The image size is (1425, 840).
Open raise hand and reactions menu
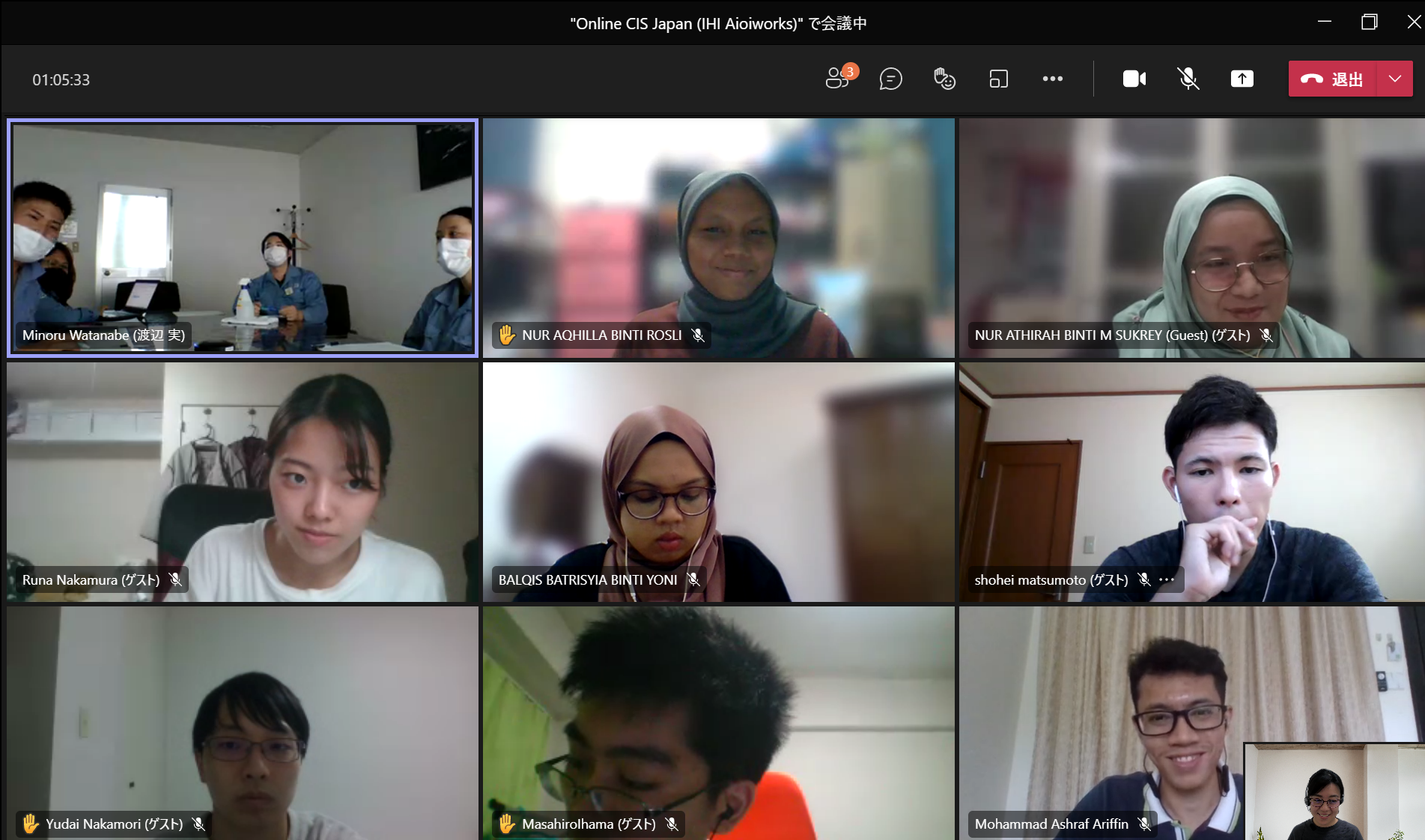click(x=944, y=79)
